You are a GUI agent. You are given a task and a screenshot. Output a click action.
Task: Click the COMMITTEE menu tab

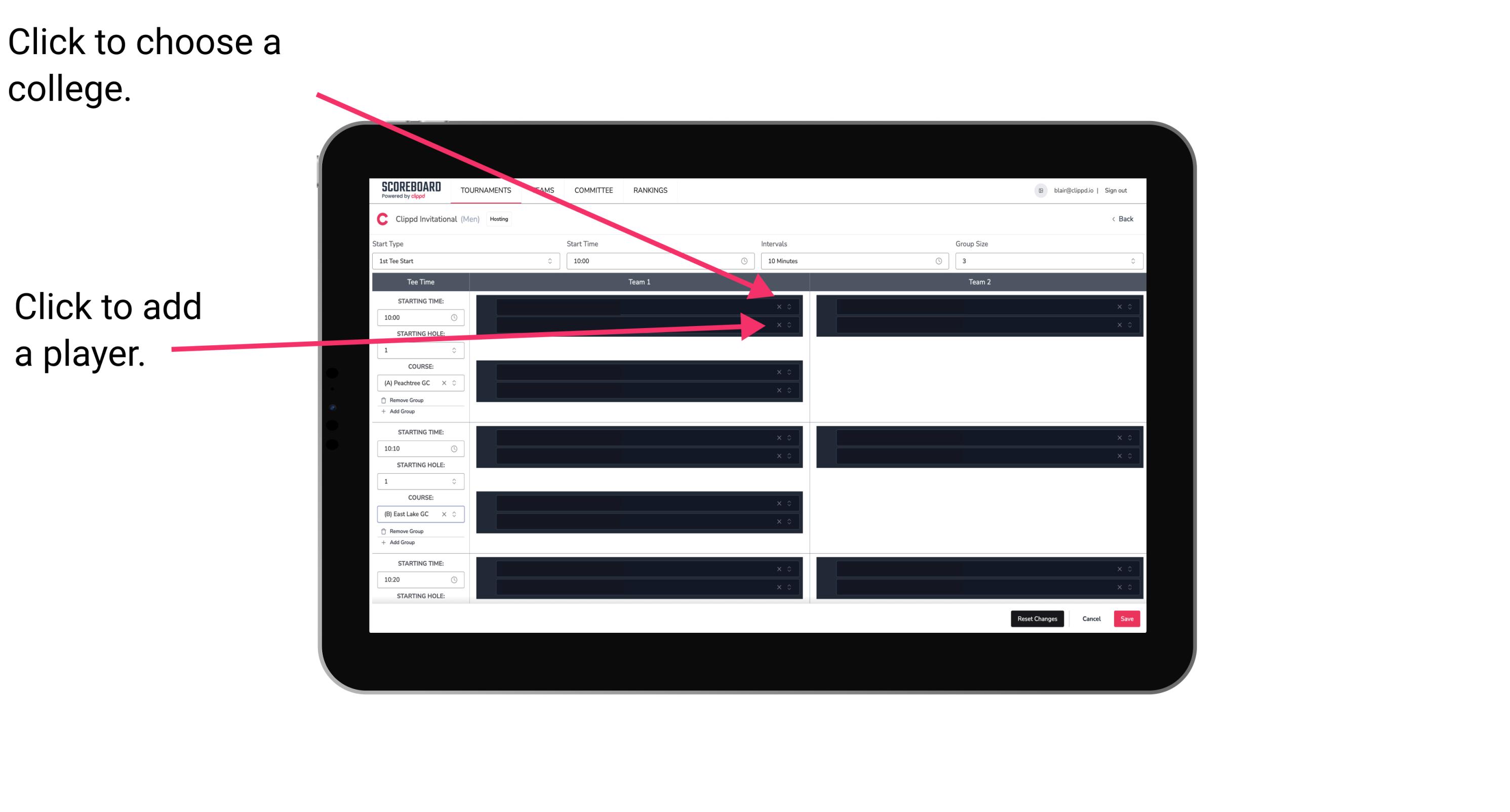point(595,191)
